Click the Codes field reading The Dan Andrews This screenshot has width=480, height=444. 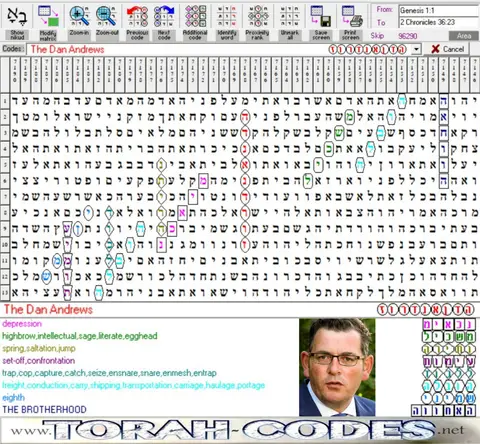(219, 49)
